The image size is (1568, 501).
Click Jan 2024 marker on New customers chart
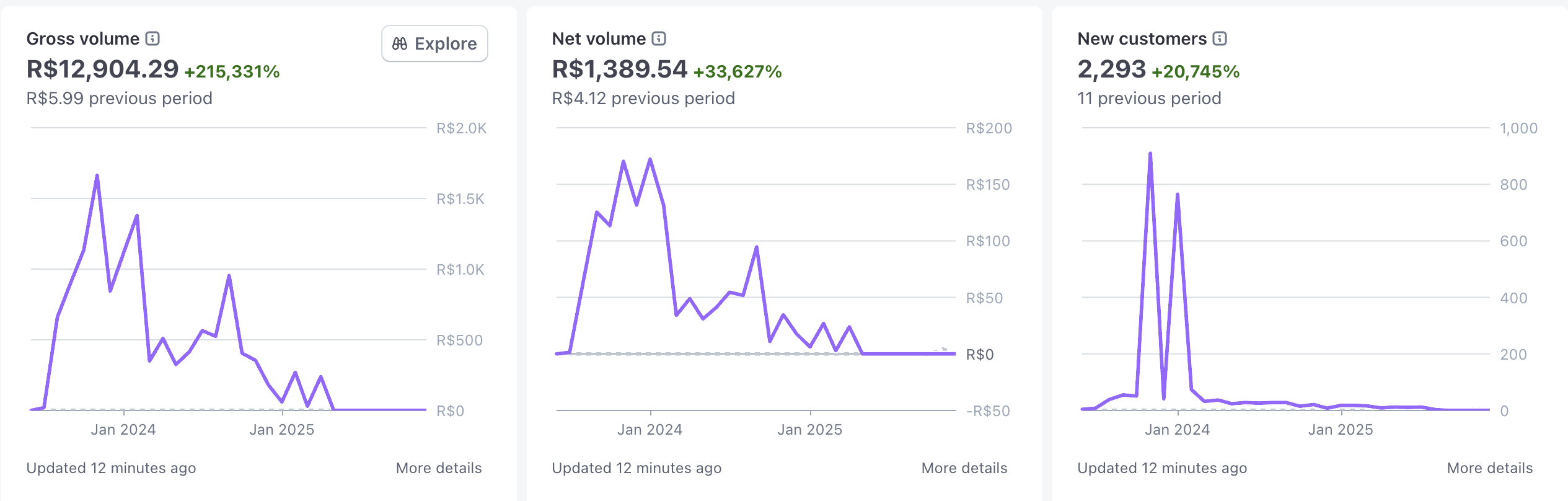(x=1178, y=429)
